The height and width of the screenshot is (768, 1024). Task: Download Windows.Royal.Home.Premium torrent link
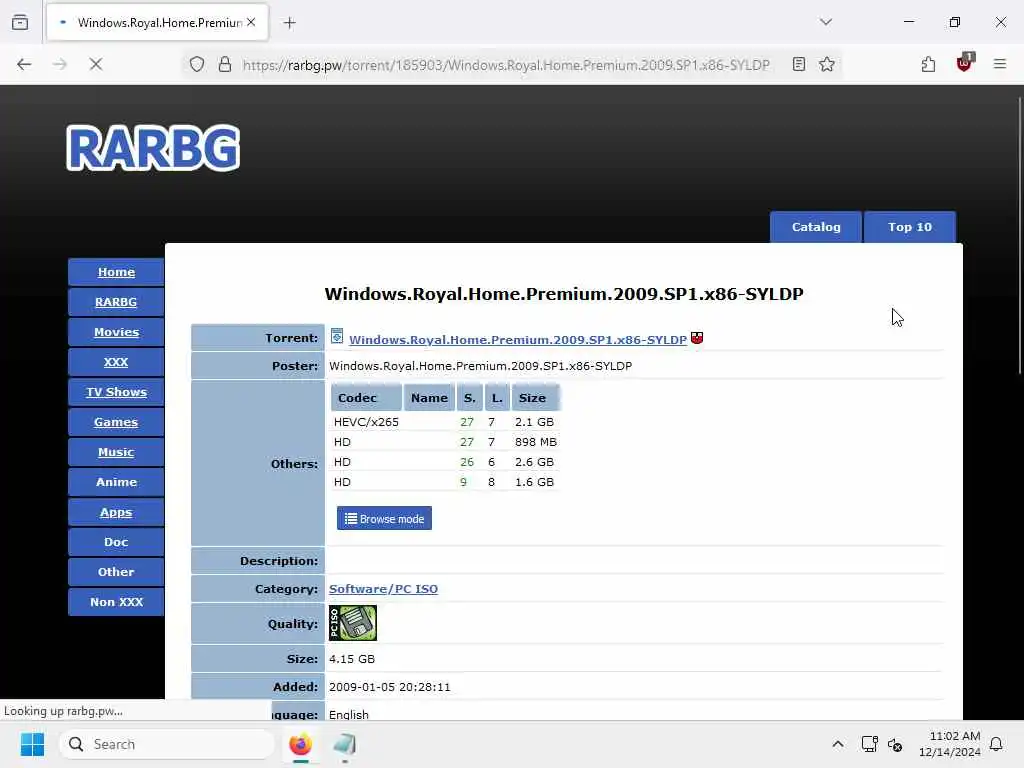pyautogui.click(x=518, y=340)
